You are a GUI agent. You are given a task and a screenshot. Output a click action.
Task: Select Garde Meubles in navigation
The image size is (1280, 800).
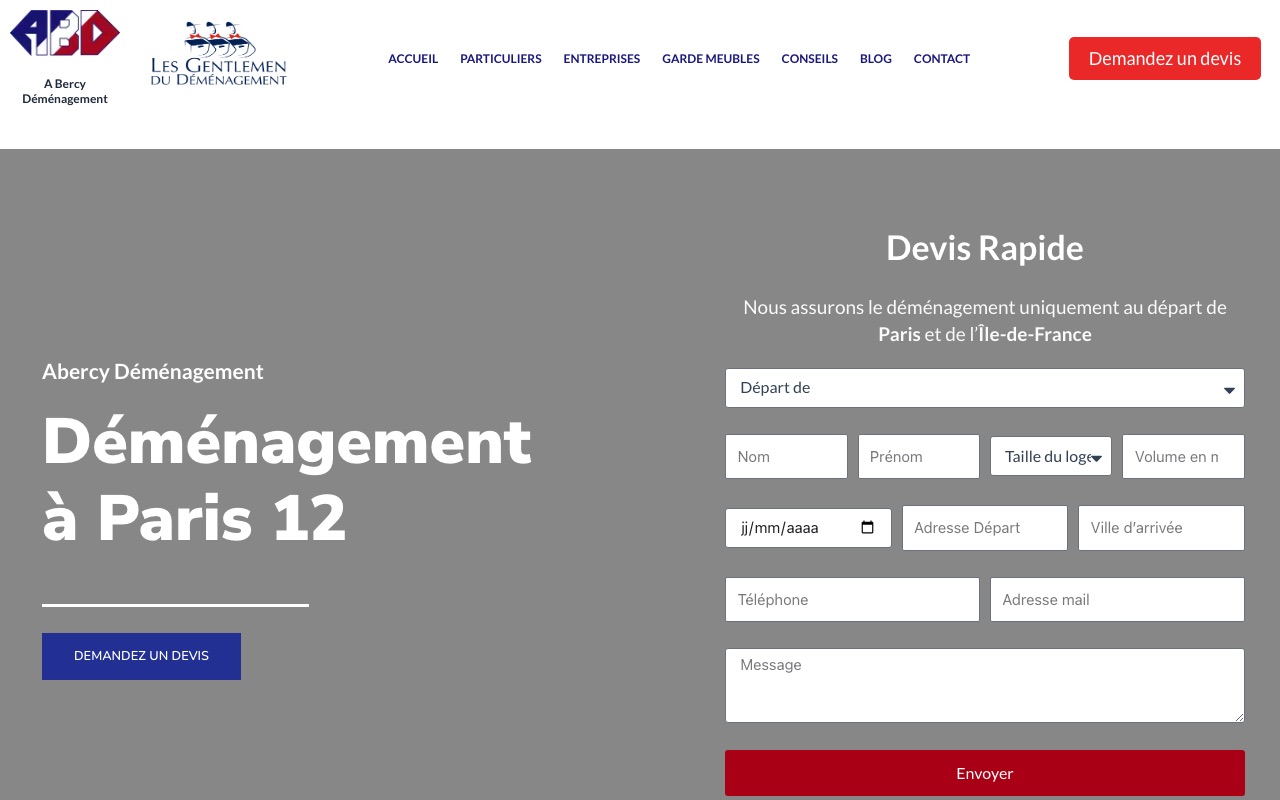(x=711, y=59)
